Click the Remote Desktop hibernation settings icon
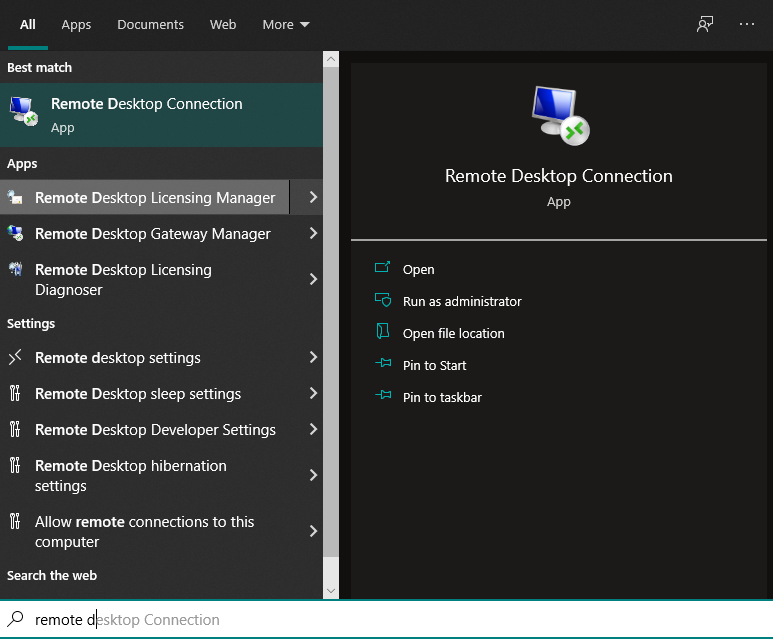This screenshot has width=773, height=639. click(15, 465)
